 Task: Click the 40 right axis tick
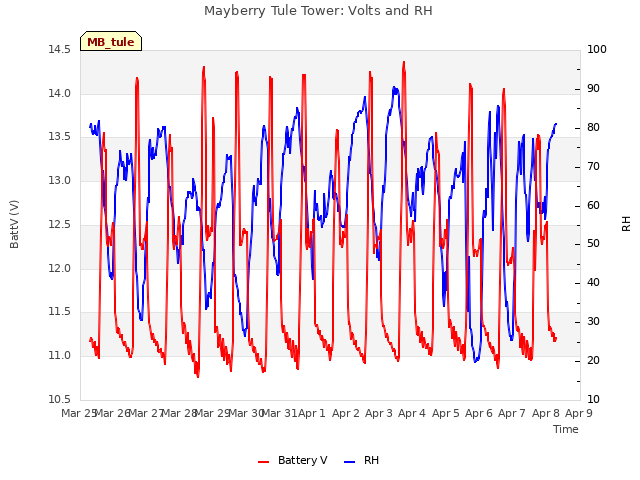593,282
